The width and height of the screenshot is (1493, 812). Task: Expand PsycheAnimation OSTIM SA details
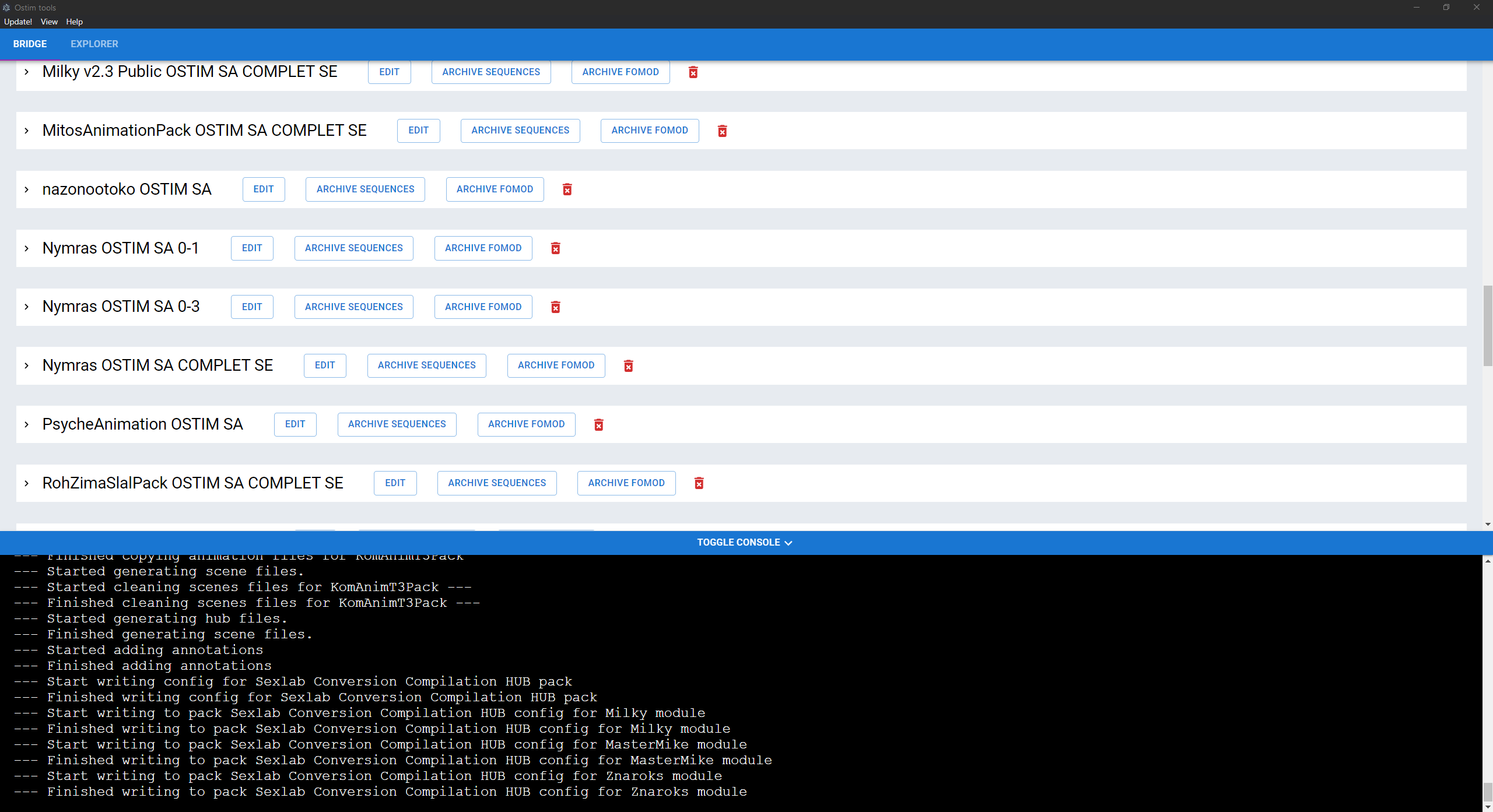27,424
